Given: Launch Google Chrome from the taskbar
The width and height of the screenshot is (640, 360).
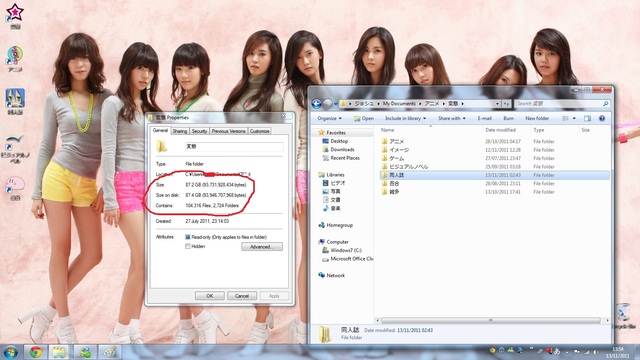Looking at the screenshot, I should (36, 352).
